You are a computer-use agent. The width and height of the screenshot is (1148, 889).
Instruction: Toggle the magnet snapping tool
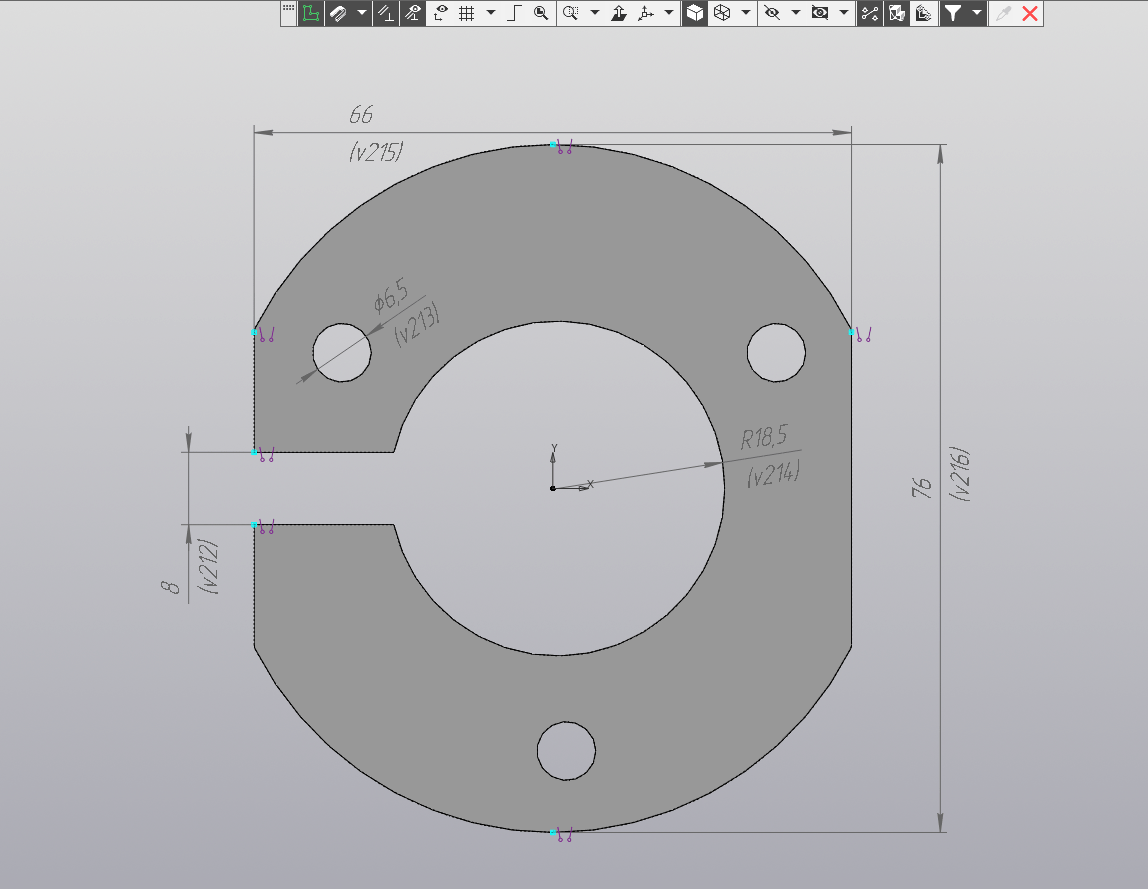pos(338,13)
